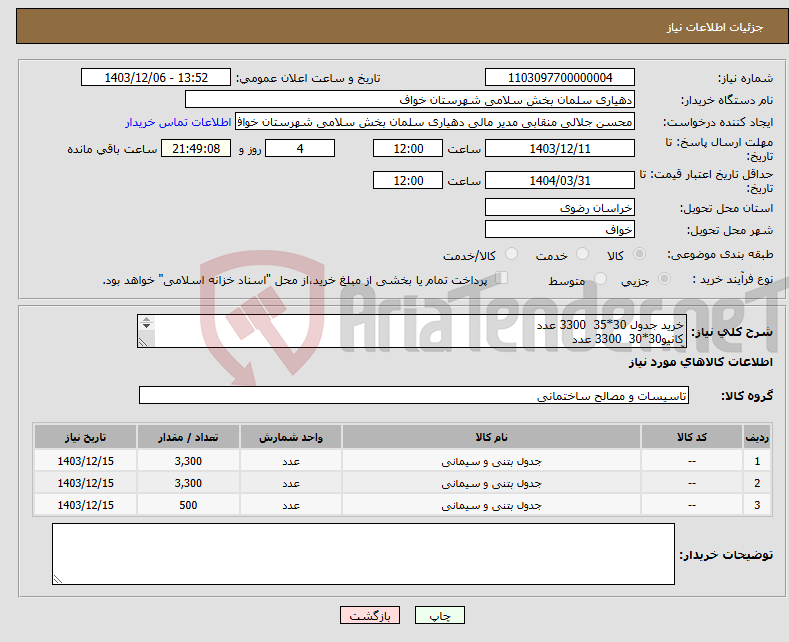This screenshot has width=789, height=642.
Task: Select the متوسط purchase type radio
Action: pyautogui.click(x=600, y=278)
